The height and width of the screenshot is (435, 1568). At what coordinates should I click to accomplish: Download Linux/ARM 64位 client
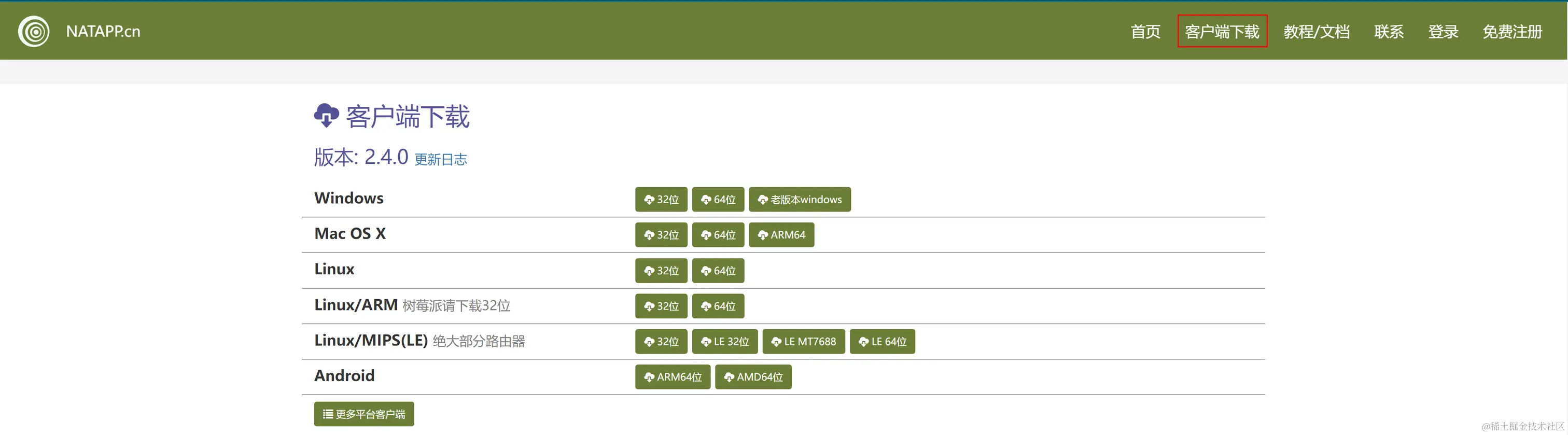[x=718, y=306]
